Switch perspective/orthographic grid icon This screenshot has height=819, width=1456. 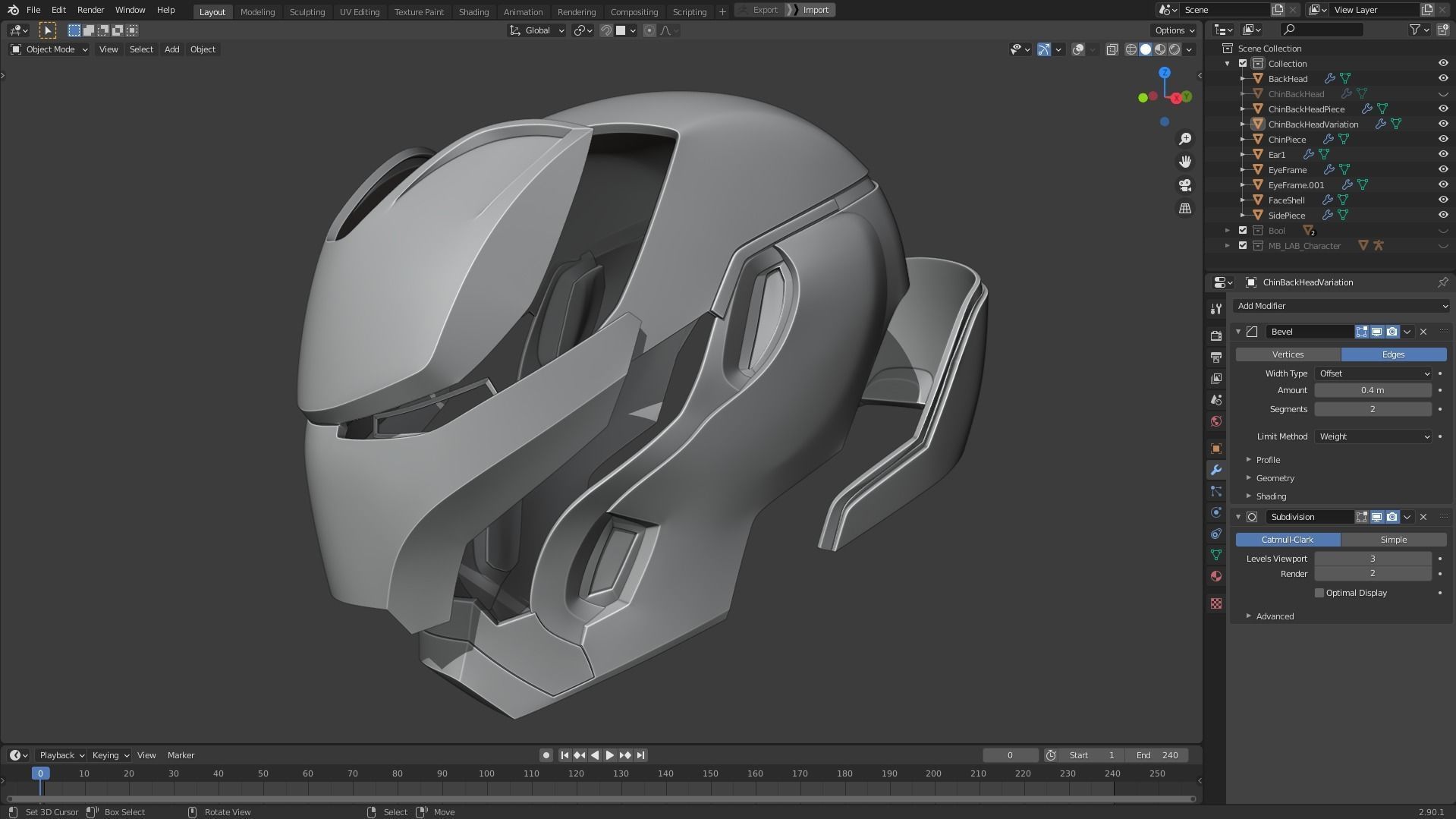(x=1184, y=208)
